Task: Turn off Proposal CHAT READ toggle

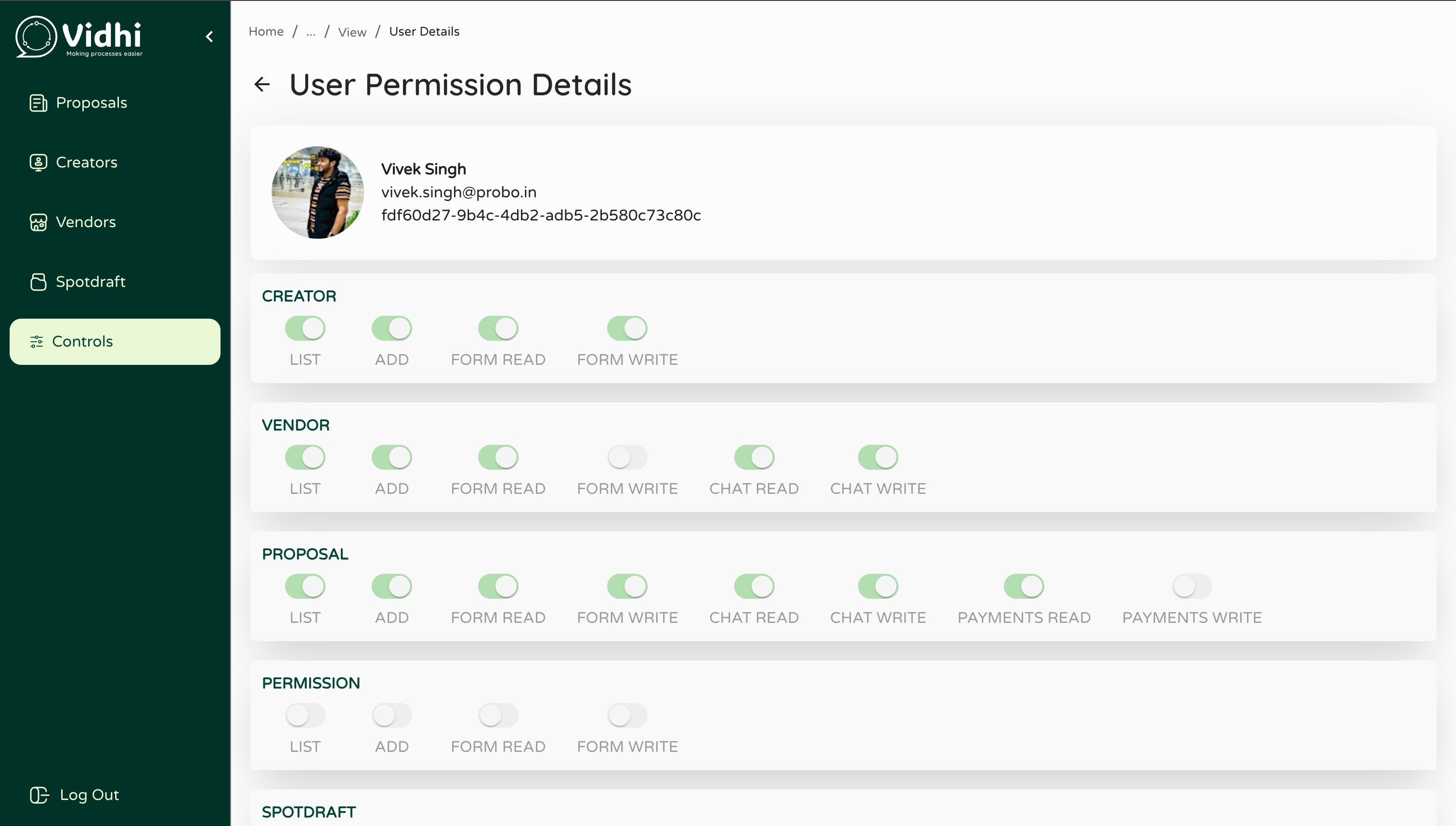Action: pyautogui.click(x=754, y=586)
